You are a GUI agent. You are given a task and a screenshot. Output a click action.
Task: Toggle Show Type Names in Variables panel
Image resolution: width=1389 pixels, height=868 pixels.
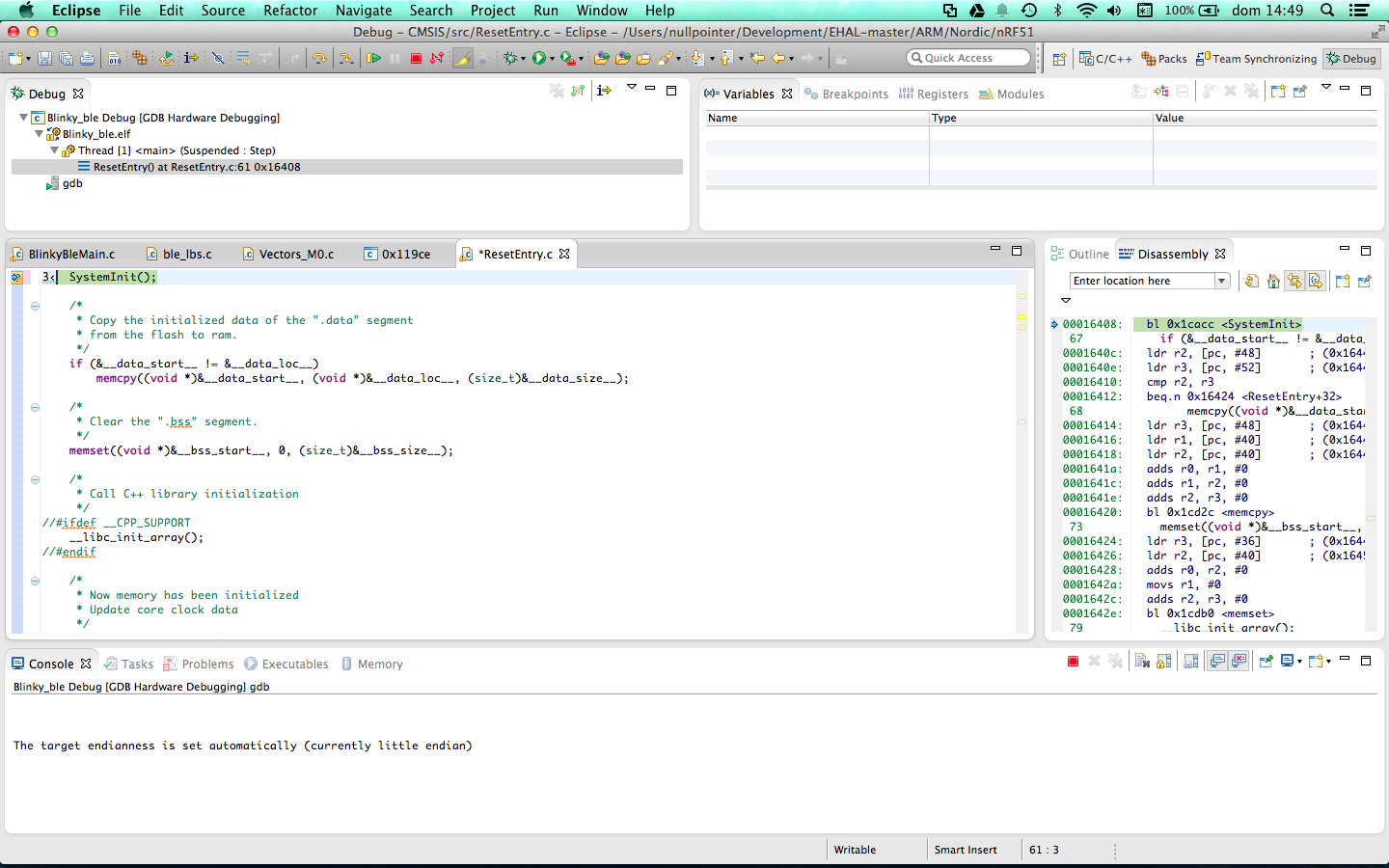click(1139, 92)
